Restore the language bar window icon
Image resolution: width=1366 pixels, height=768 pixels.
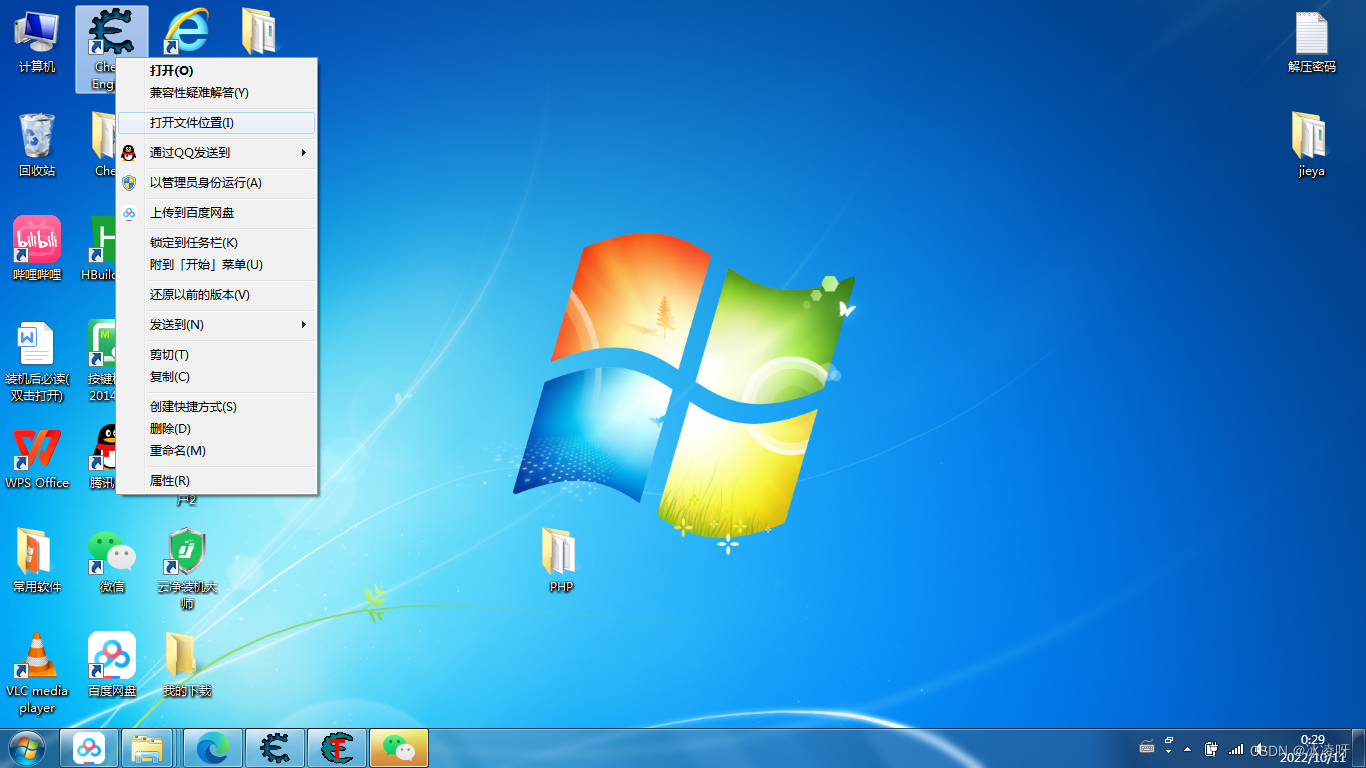click(x=1169, y=741)
